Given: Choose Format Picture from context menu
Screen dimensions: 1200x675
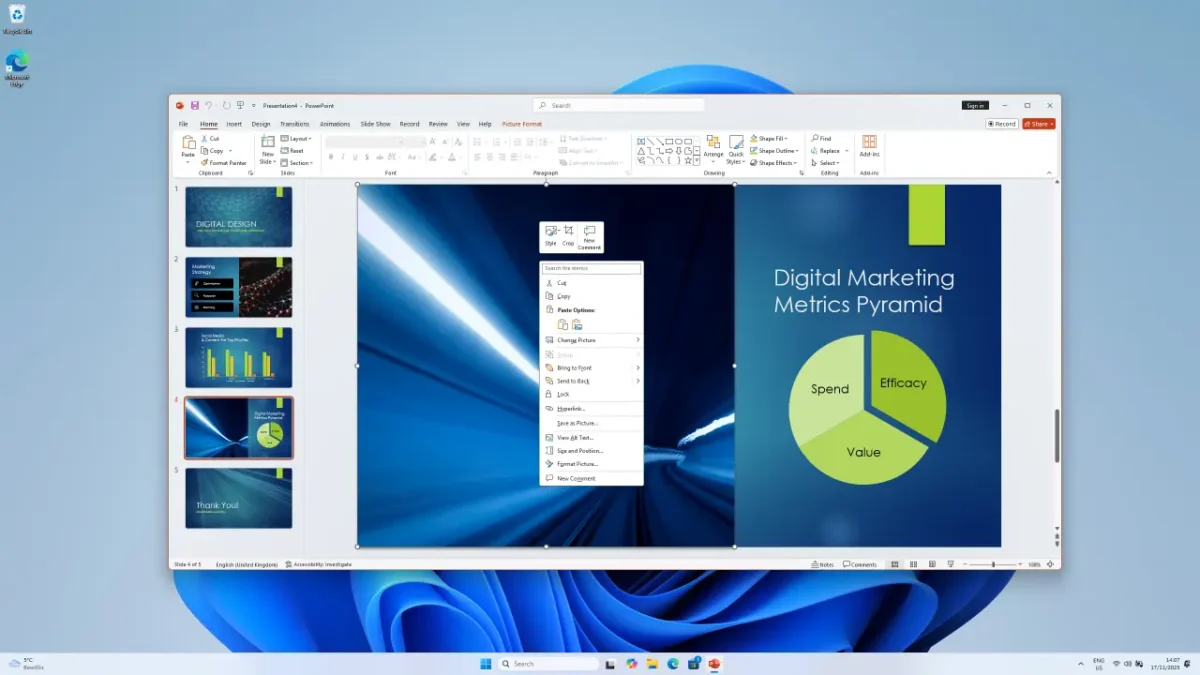Looking at the screenshot, I should click(x=577, y=464).
